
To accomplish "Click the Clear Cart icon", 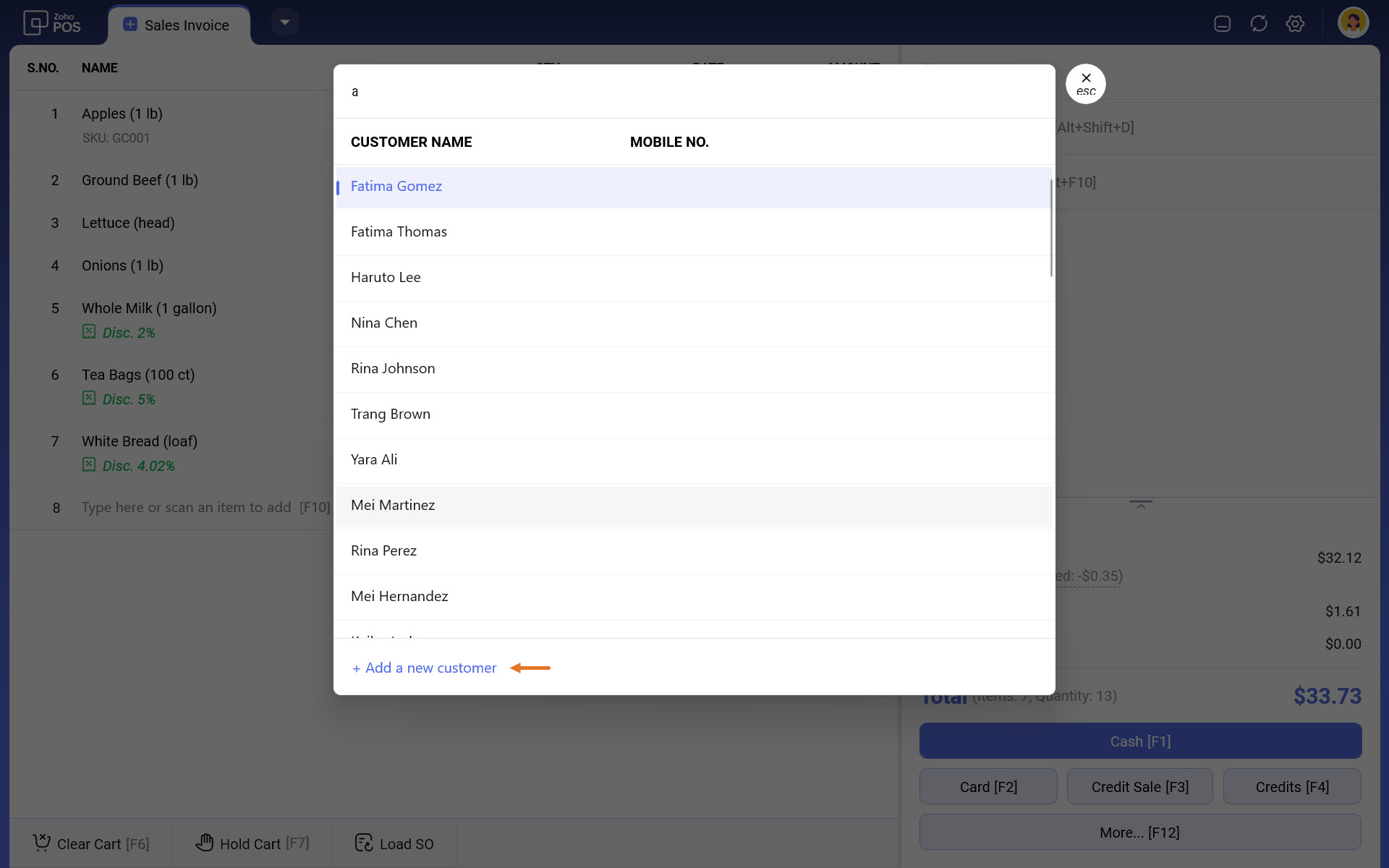I will (x=42, y=843).
